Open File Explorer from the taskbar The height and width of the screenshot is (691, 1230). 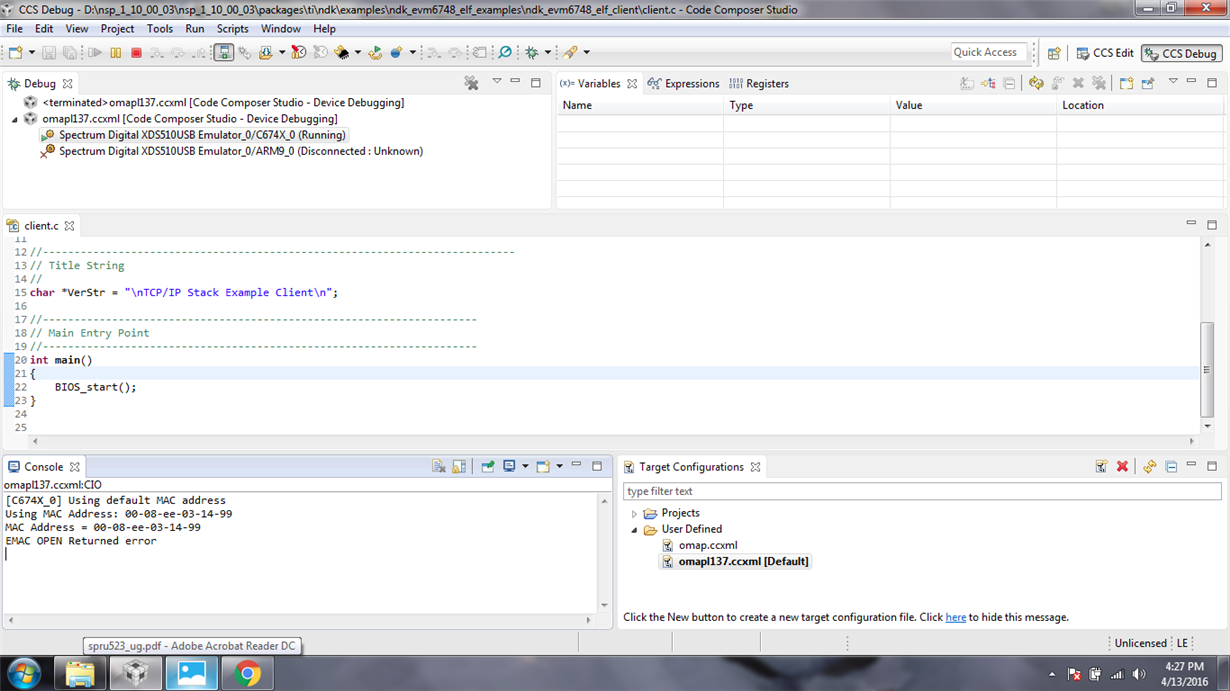[x=80, y=674]
